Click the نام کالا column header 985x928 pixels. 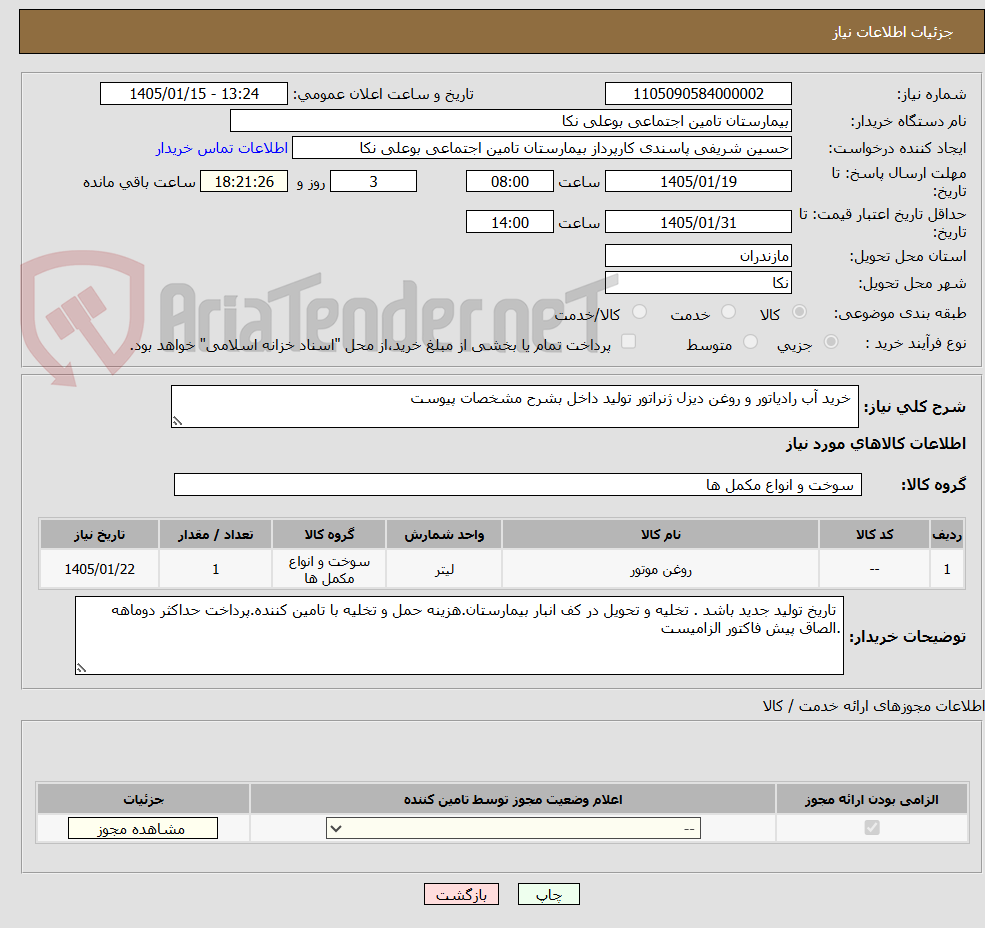click(x=660, y=534)
